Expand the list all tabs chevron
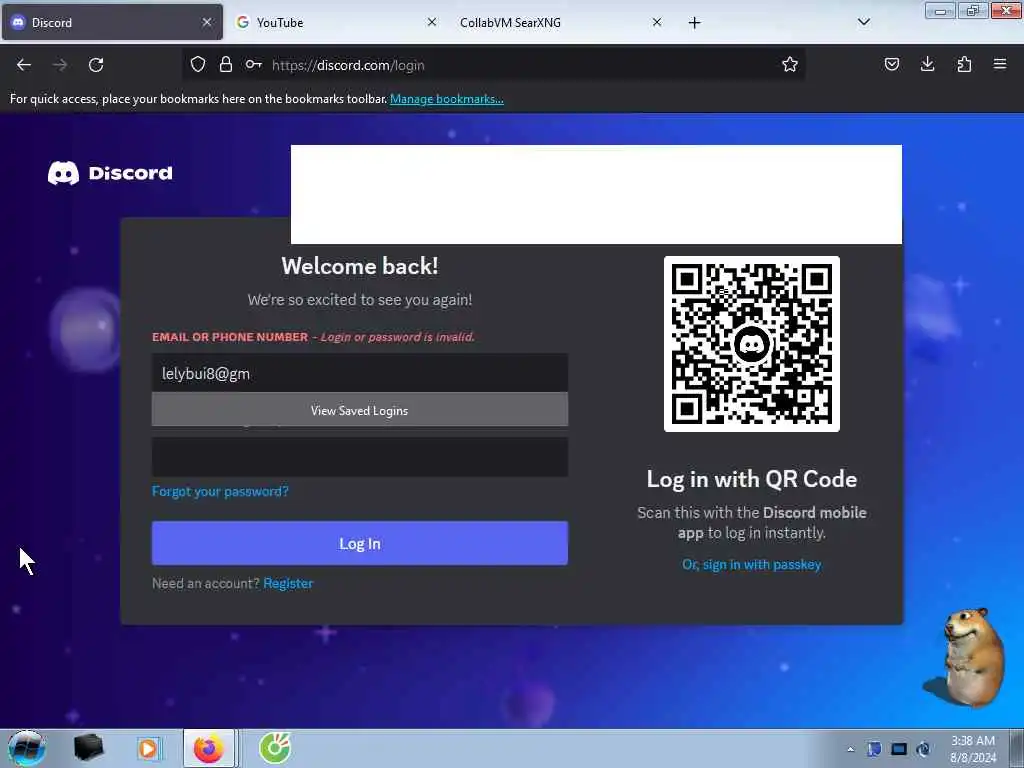Screen dimensions: 1024x768 (863, 22)
